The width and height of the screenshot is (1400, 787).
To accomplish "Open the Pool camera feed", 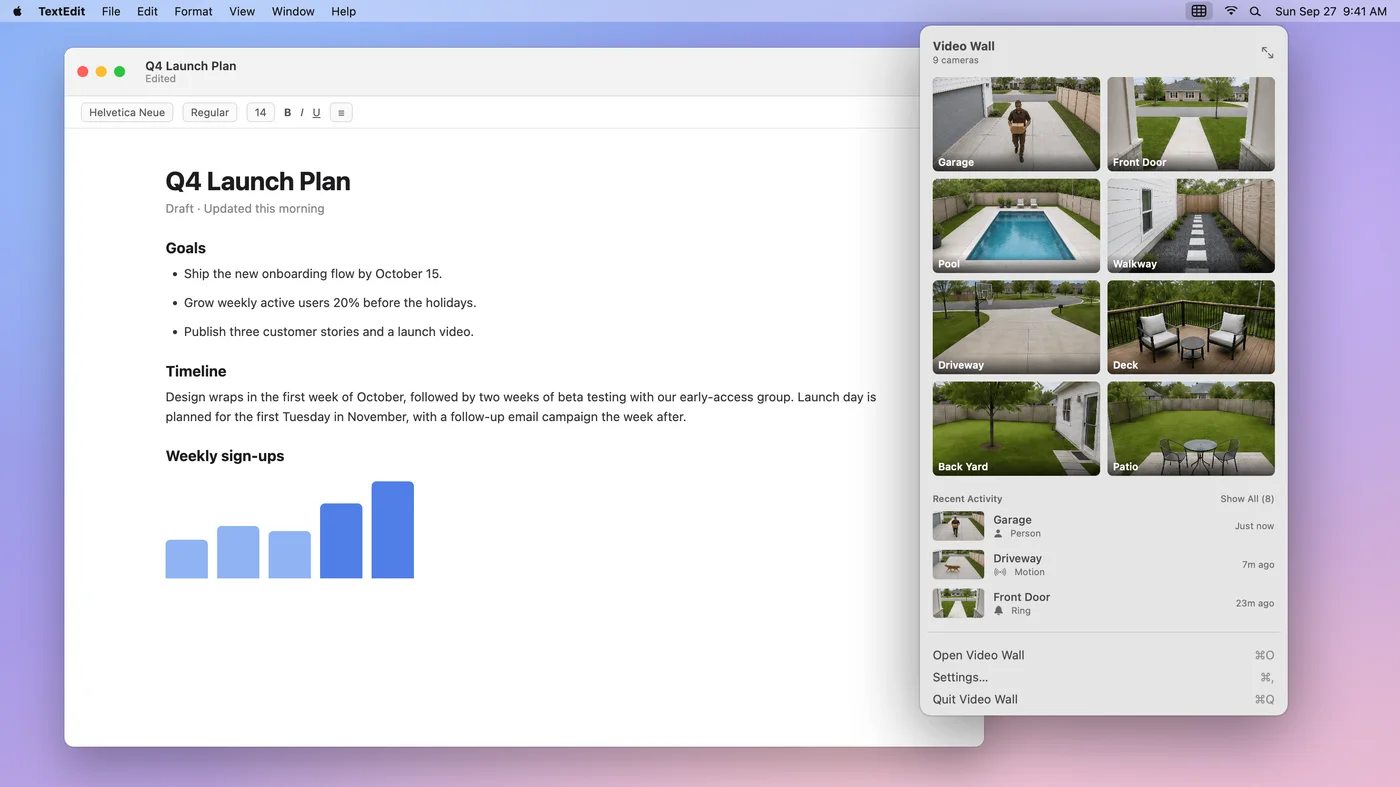I will coord(1016,226).
